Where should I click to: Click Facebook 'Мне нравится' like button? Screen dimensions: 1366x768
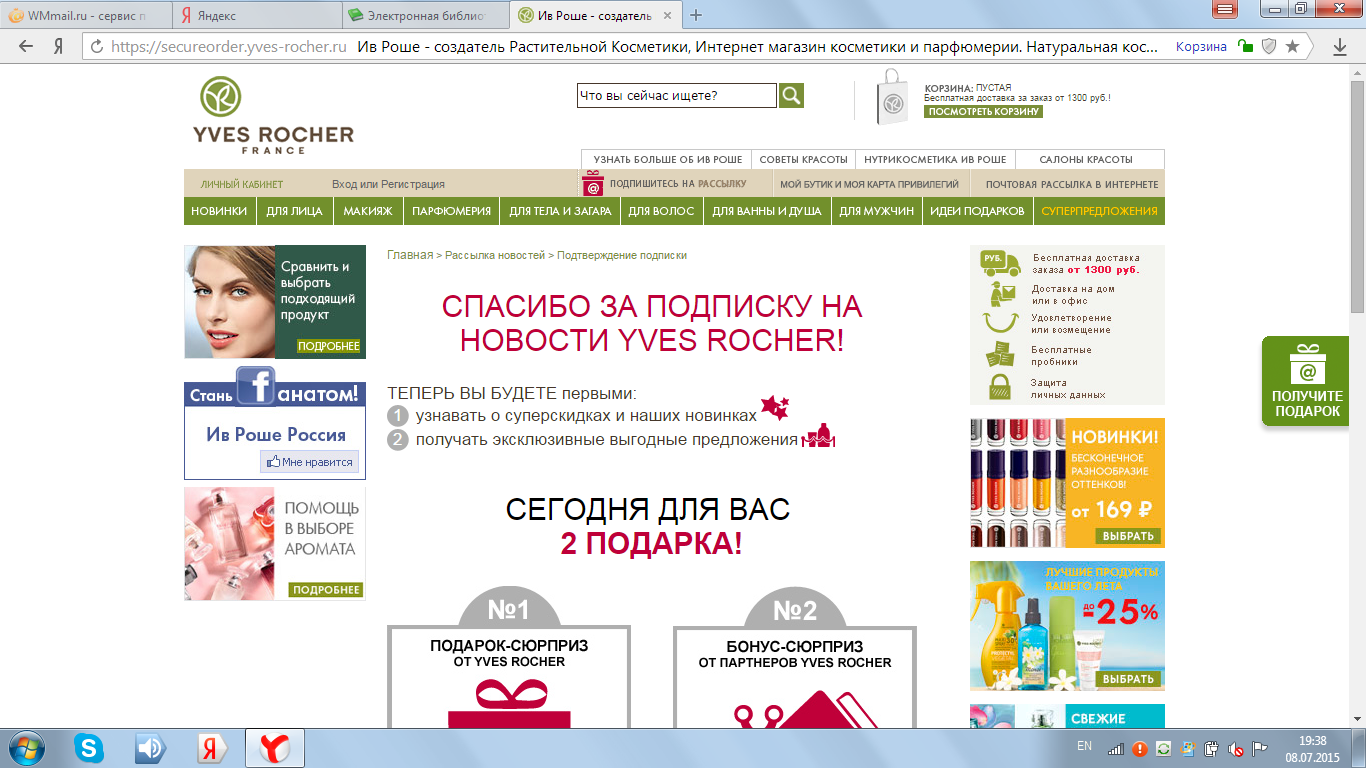point(309,462)
